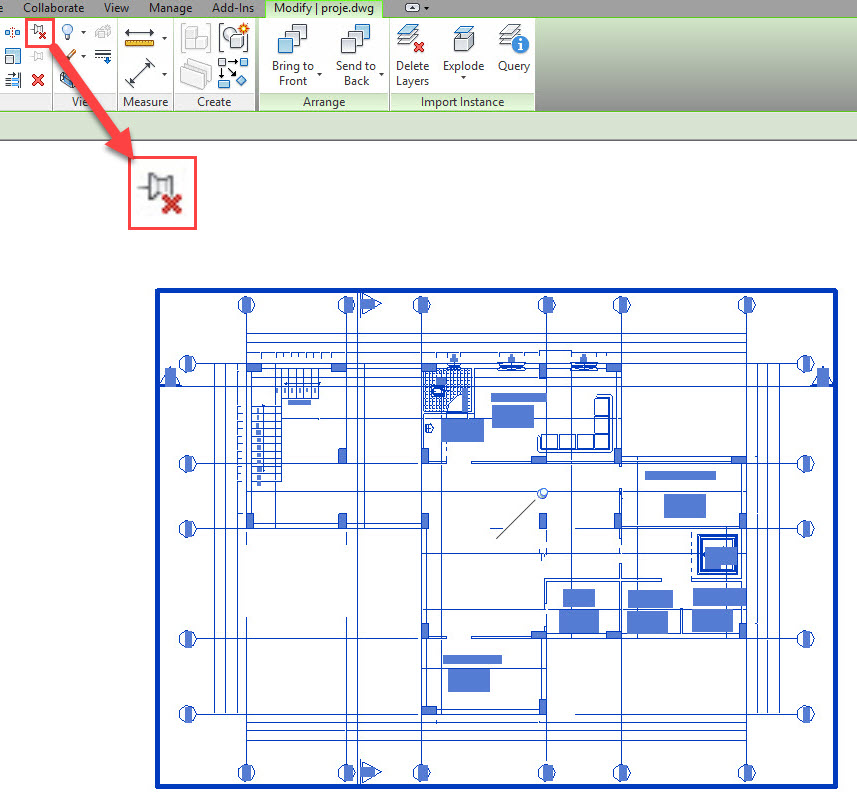The height and width of the screenshot is (804, 857).
Task: Open the Bring to Front dropdown
Action: (319, 75)
